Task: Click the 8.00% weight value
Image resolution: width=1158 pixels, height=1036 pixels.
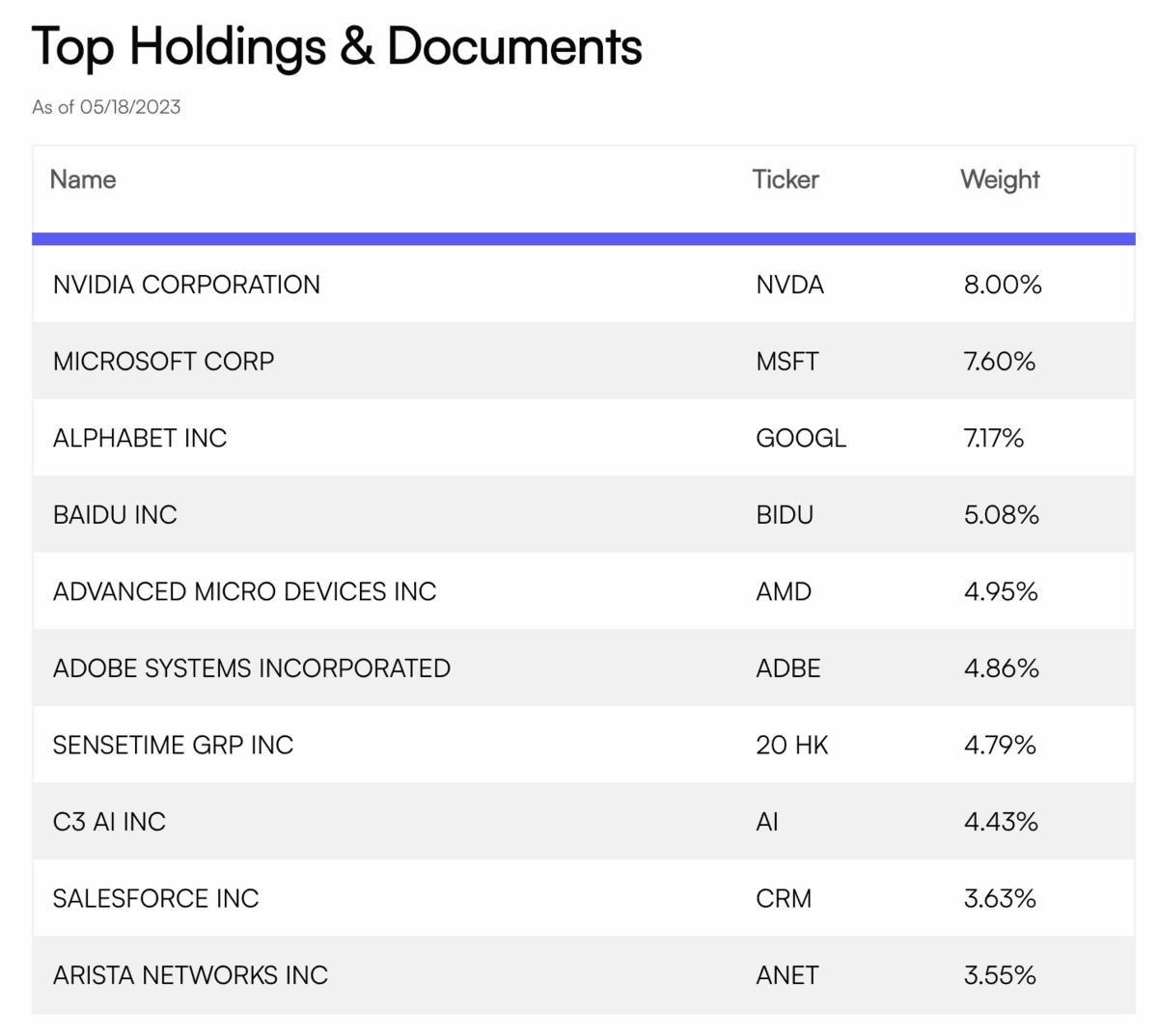Action: click(x=1003, y=285)
